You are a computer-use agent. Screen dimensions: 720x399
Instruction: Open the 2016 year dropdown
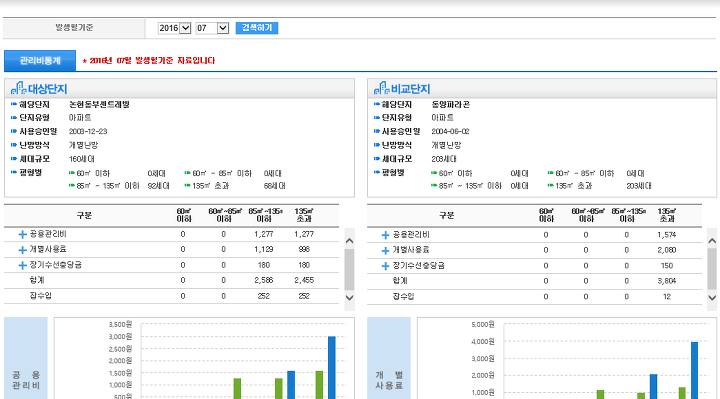tap(174, 28)
